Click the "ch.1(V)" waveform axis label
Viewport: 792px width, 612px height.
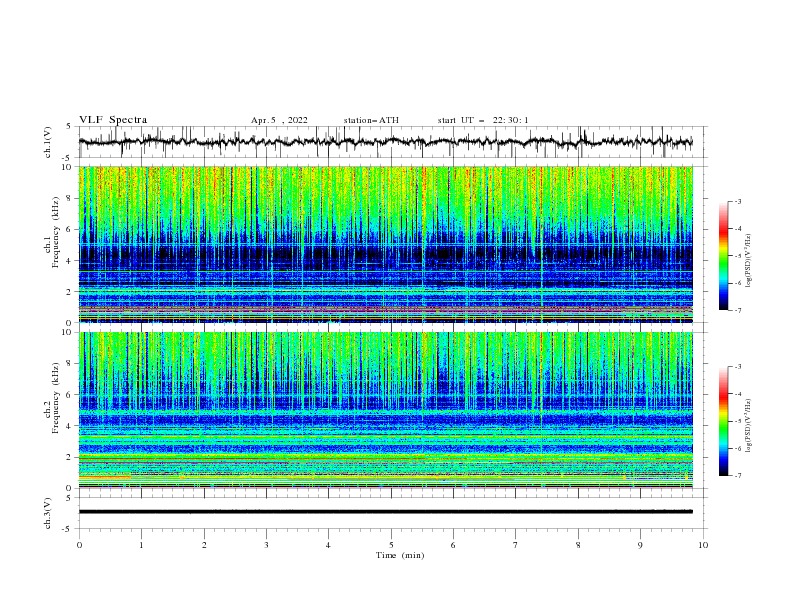click(x=48, y=142)
